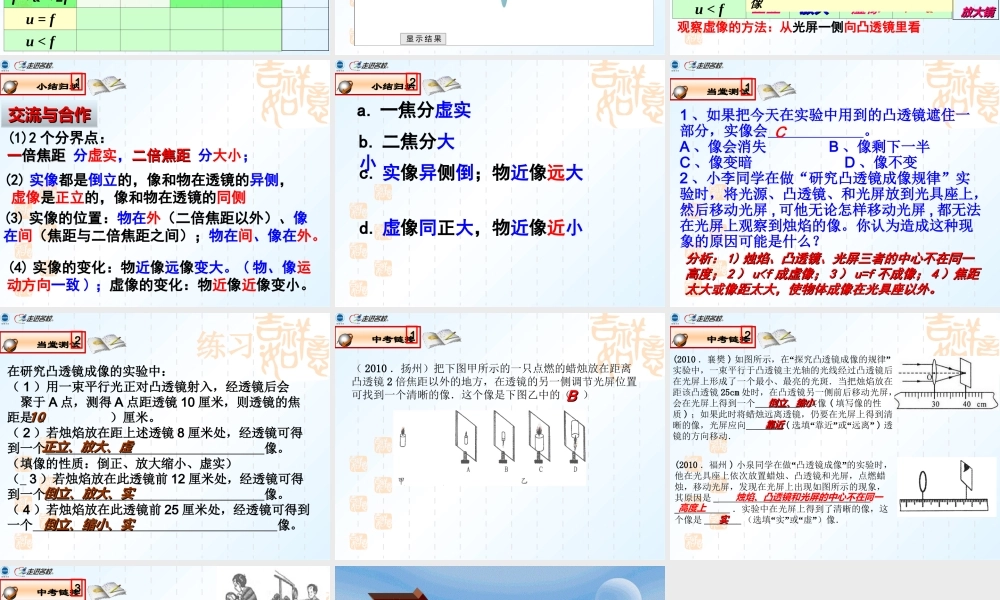
Task: Click the book icon on 当堂测试 2 slide
Action: (x=107, y=343)
